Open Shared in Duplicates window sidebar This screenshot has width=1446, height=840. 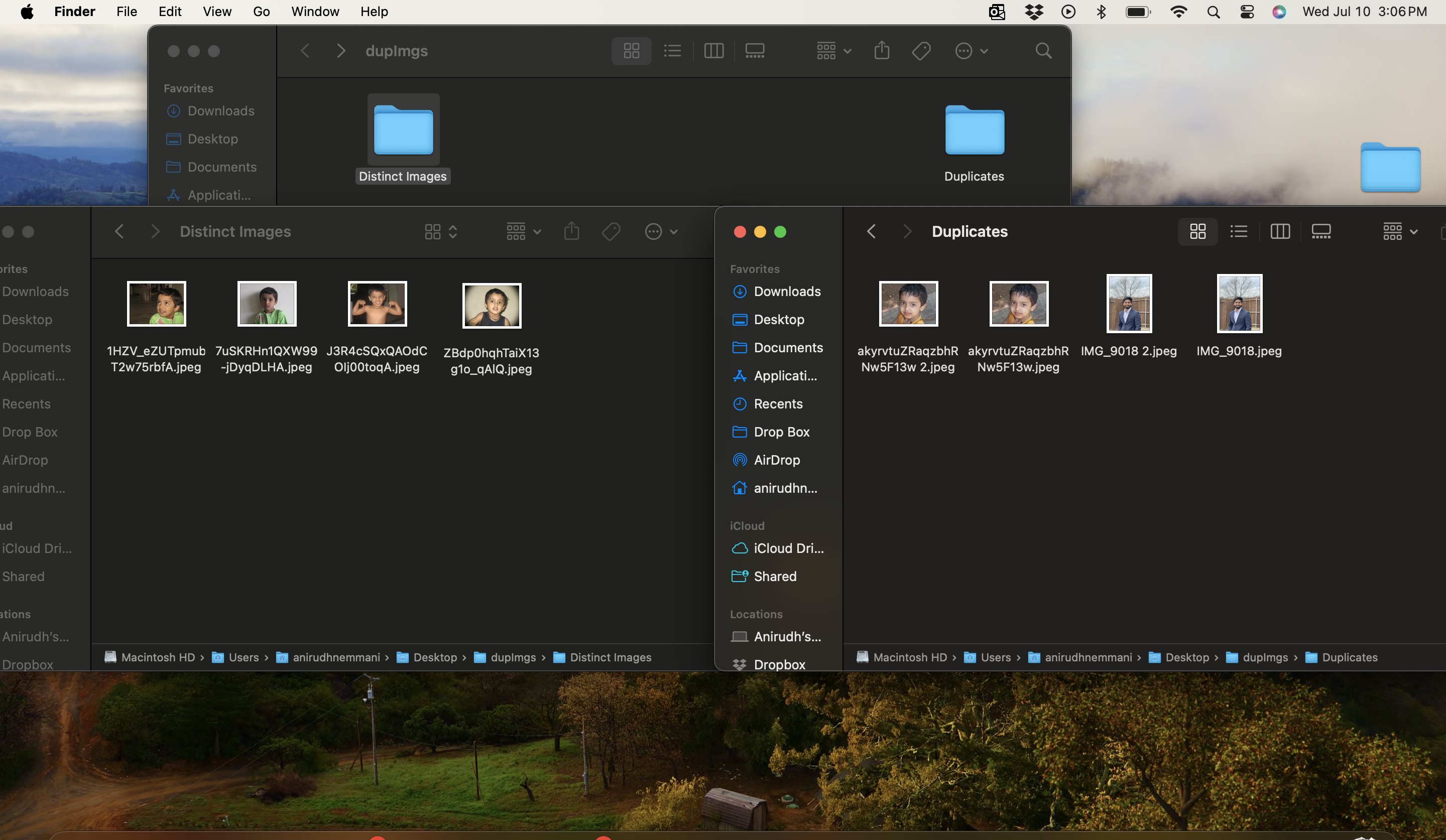click(764, 576)
